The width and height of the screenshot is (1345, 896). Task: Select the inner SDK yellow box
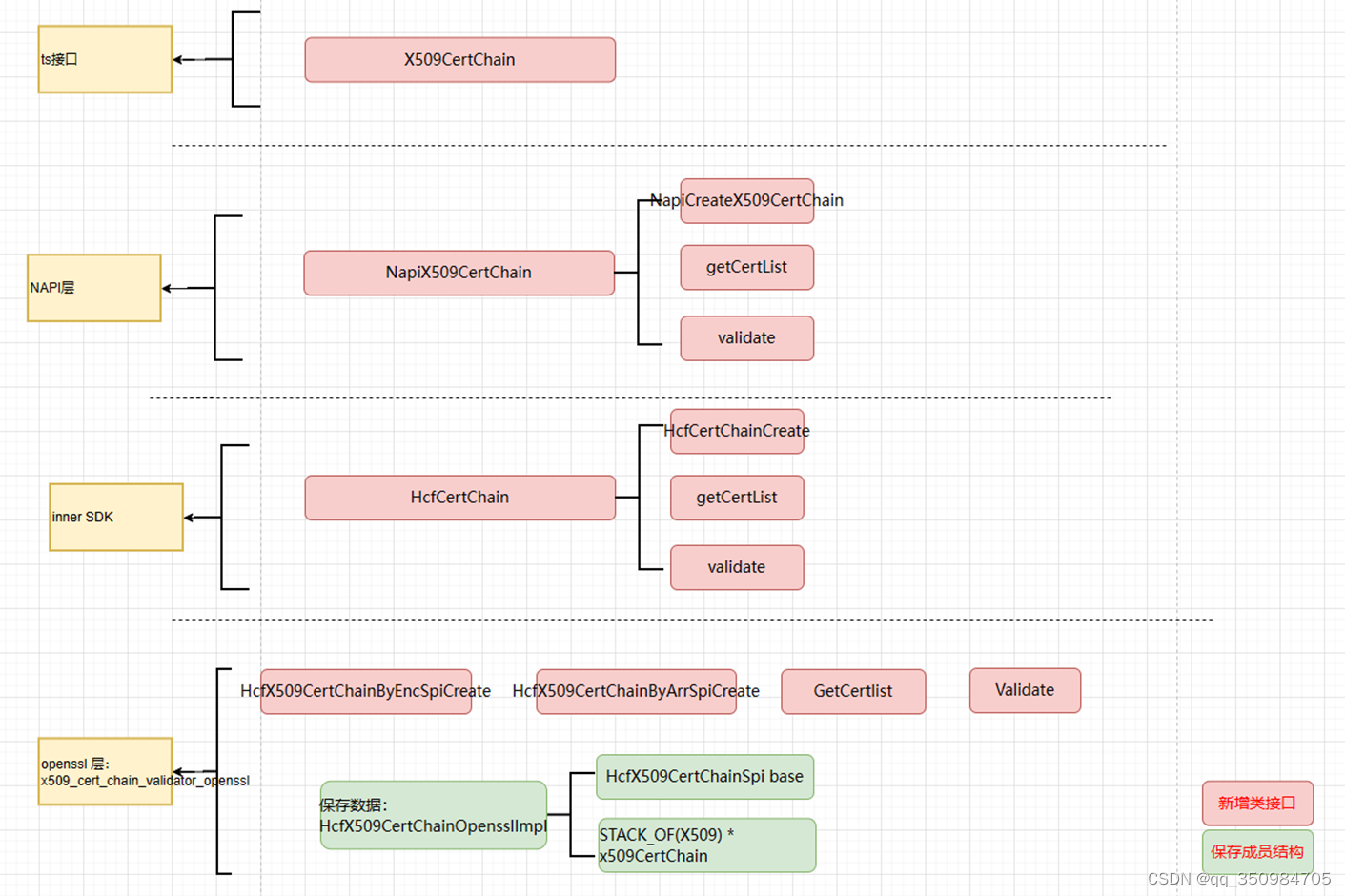116,517
